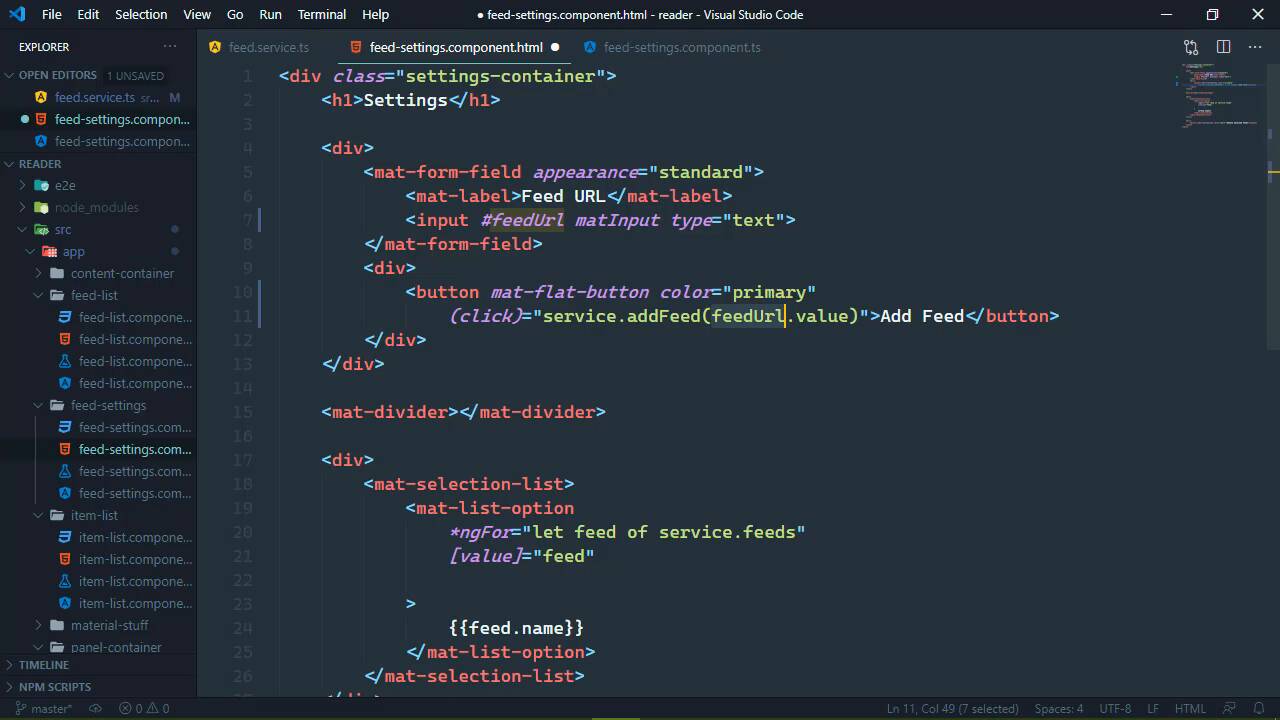Open the spec file under item-list folder
Viewport: 1280px width, 720px height.
tap(98, 581)
